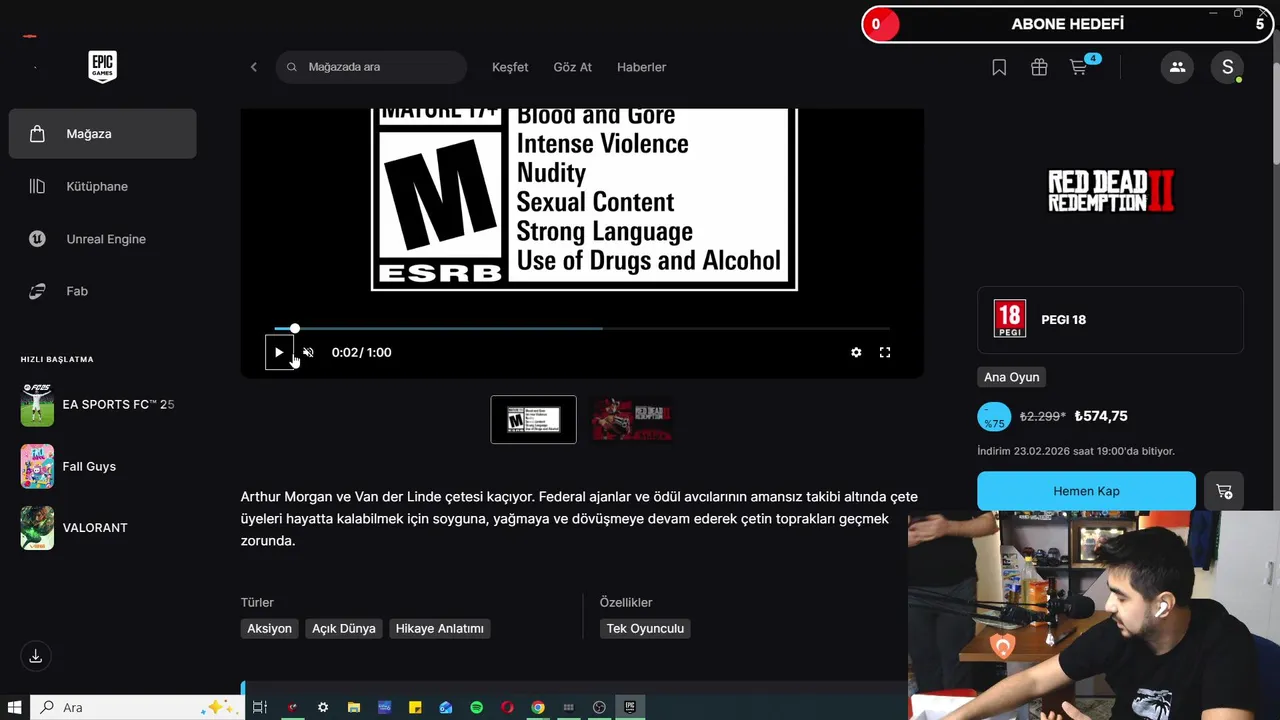Click the Fall Guys game icon
The width and height of the screenshot is (1280, 720).
[x=37, y=466]
